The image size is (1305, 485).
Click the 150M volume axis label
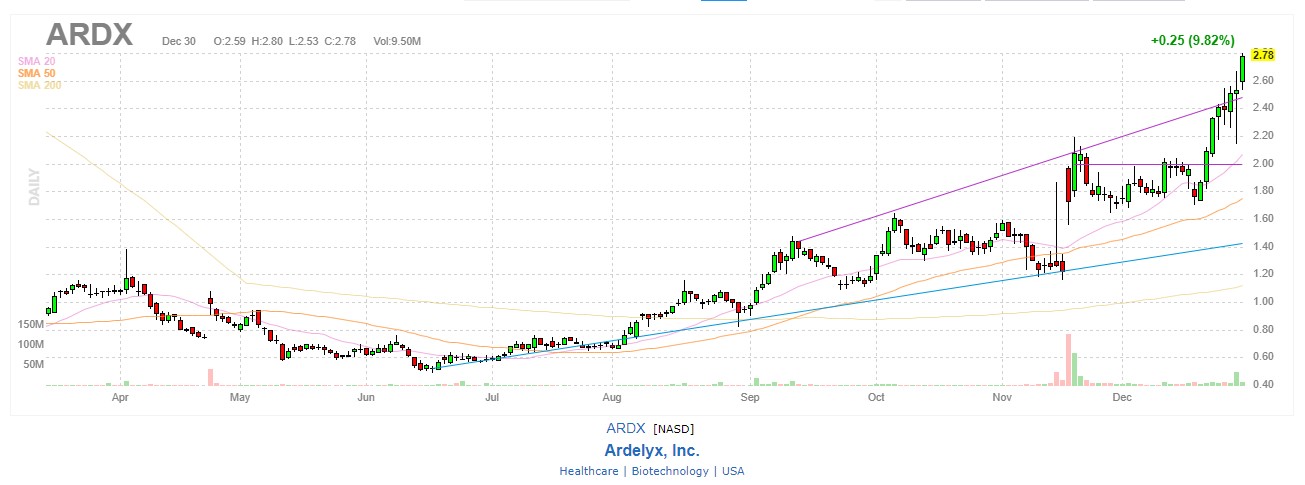point(30,325)
